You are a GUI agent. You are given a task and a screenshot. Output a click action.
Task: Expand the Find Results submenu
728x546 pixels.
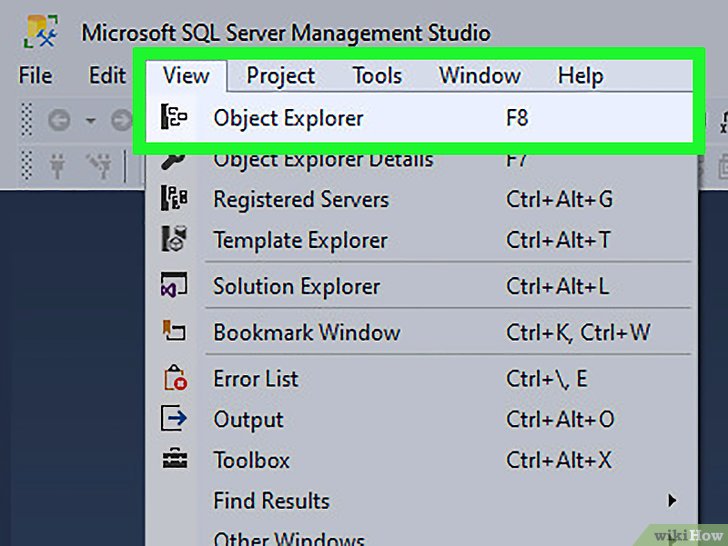422,500
